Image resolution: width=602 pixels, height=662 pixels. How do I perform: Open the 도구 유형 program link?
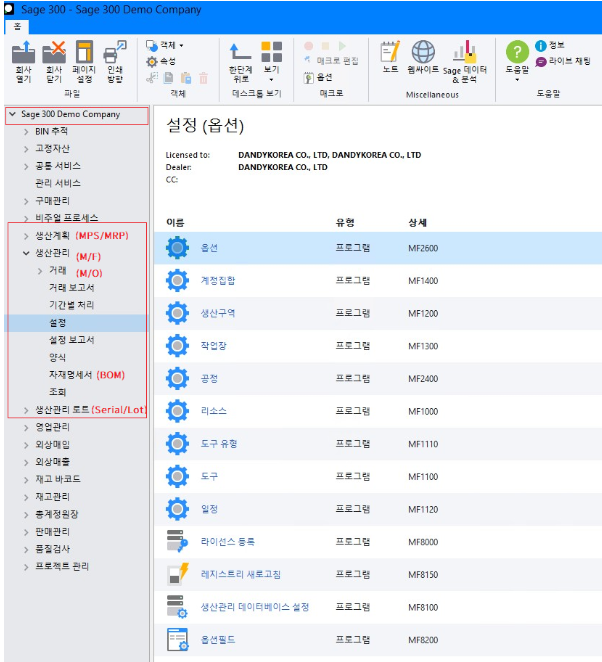219,444
